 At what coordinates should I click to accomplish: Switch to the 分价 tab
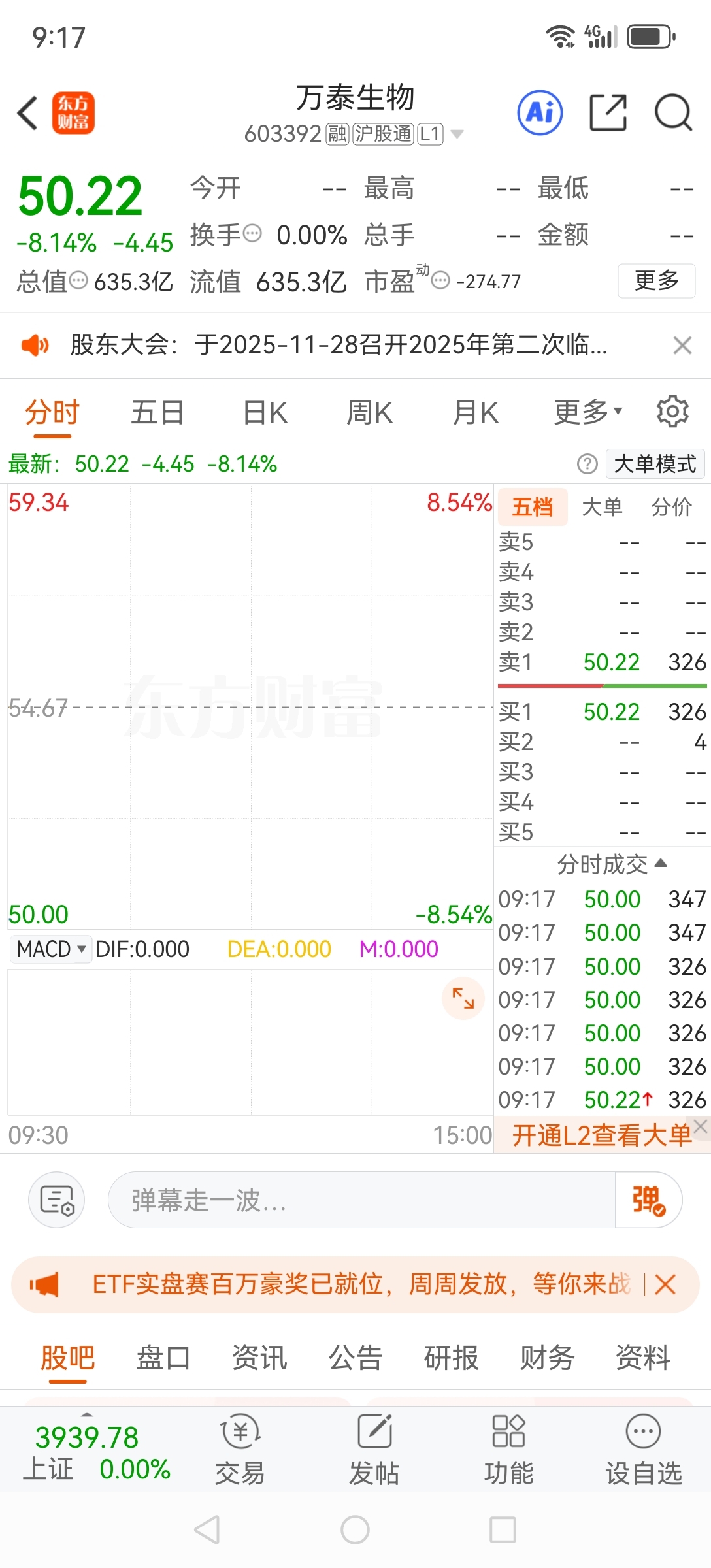coord(672,507)
